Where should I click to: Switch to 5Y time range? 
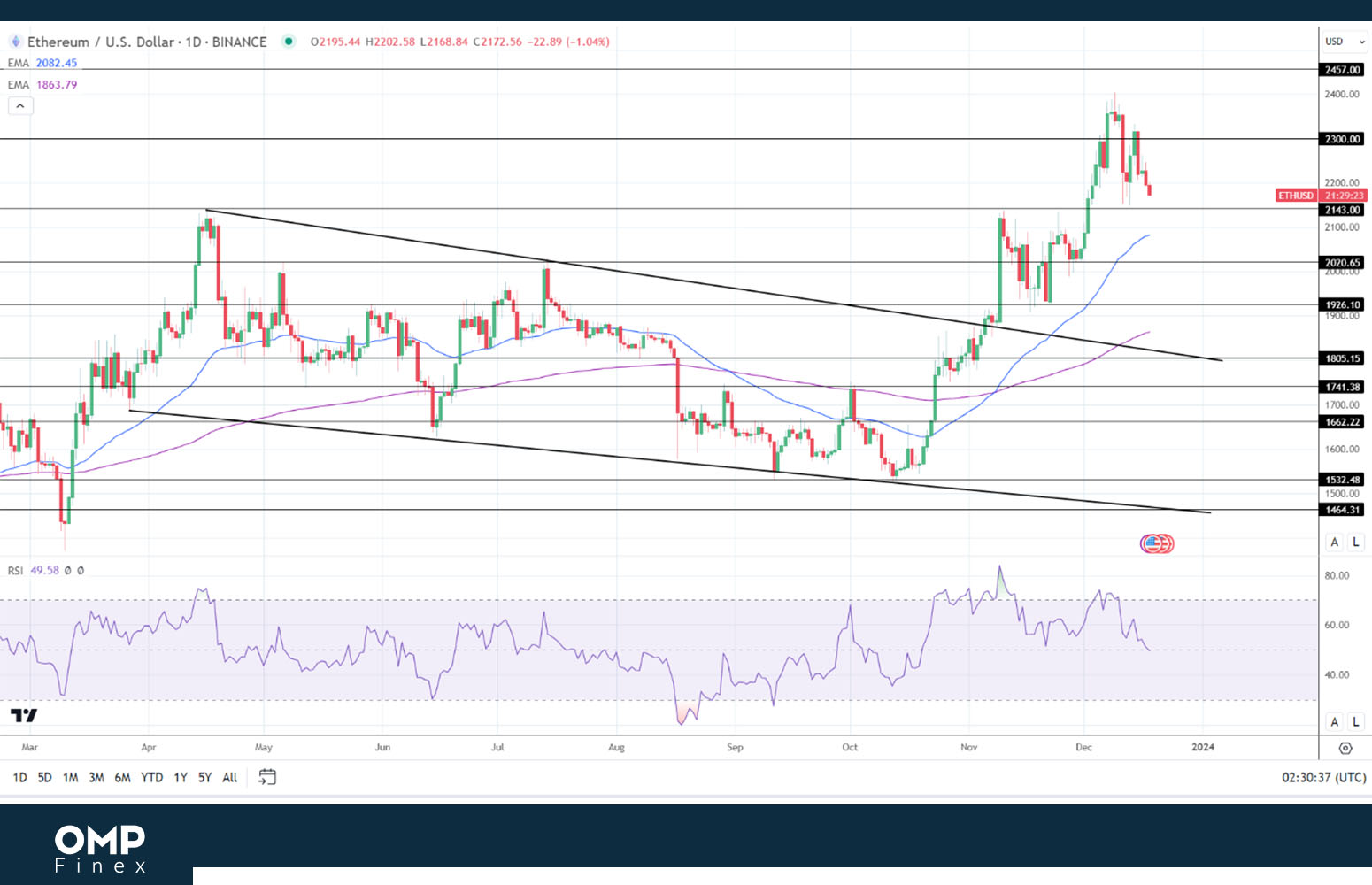pyautogui.click(x=204, y=777)
